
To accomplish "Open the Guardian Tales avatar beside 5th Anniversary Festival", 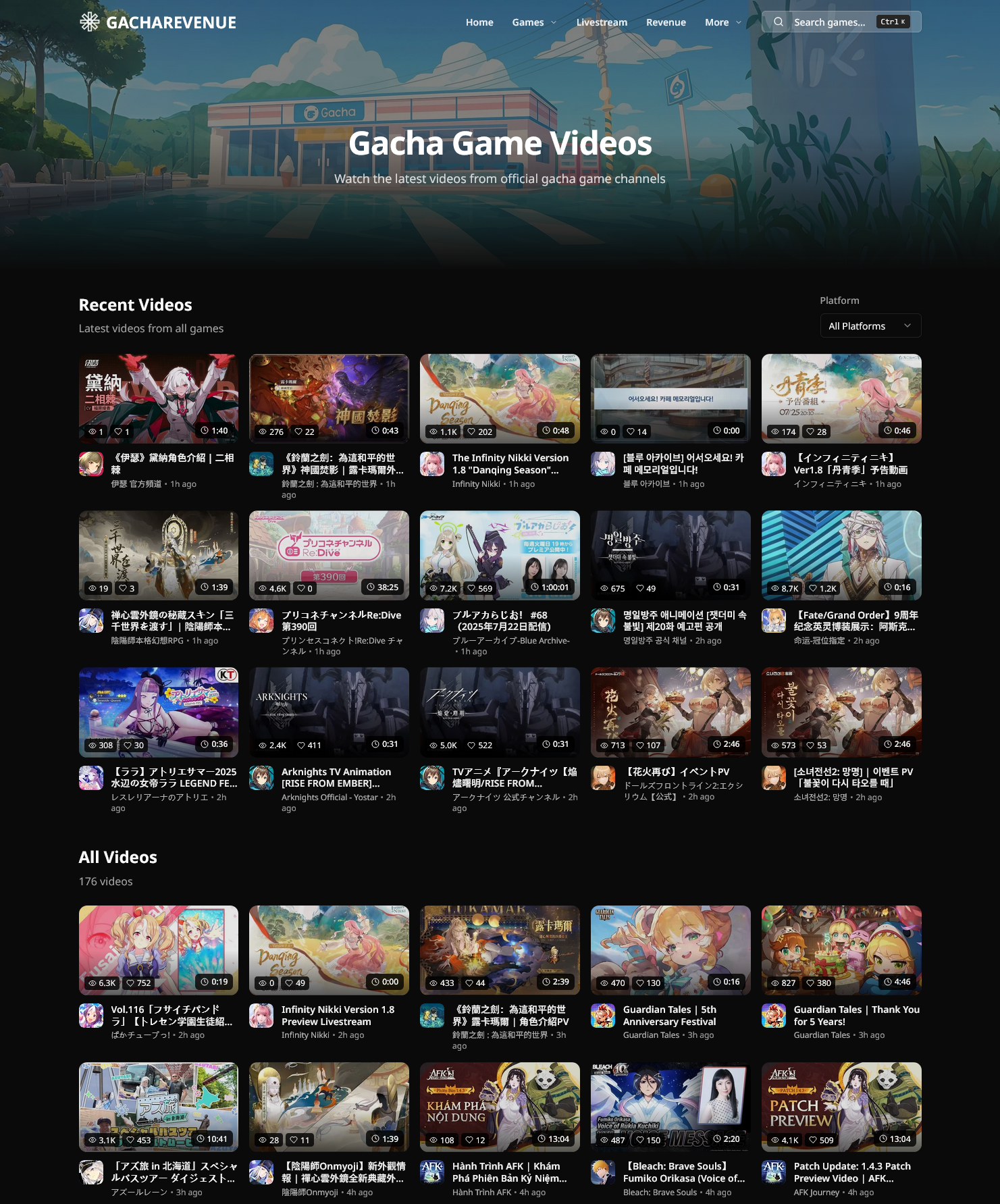I will point(603,1016).
